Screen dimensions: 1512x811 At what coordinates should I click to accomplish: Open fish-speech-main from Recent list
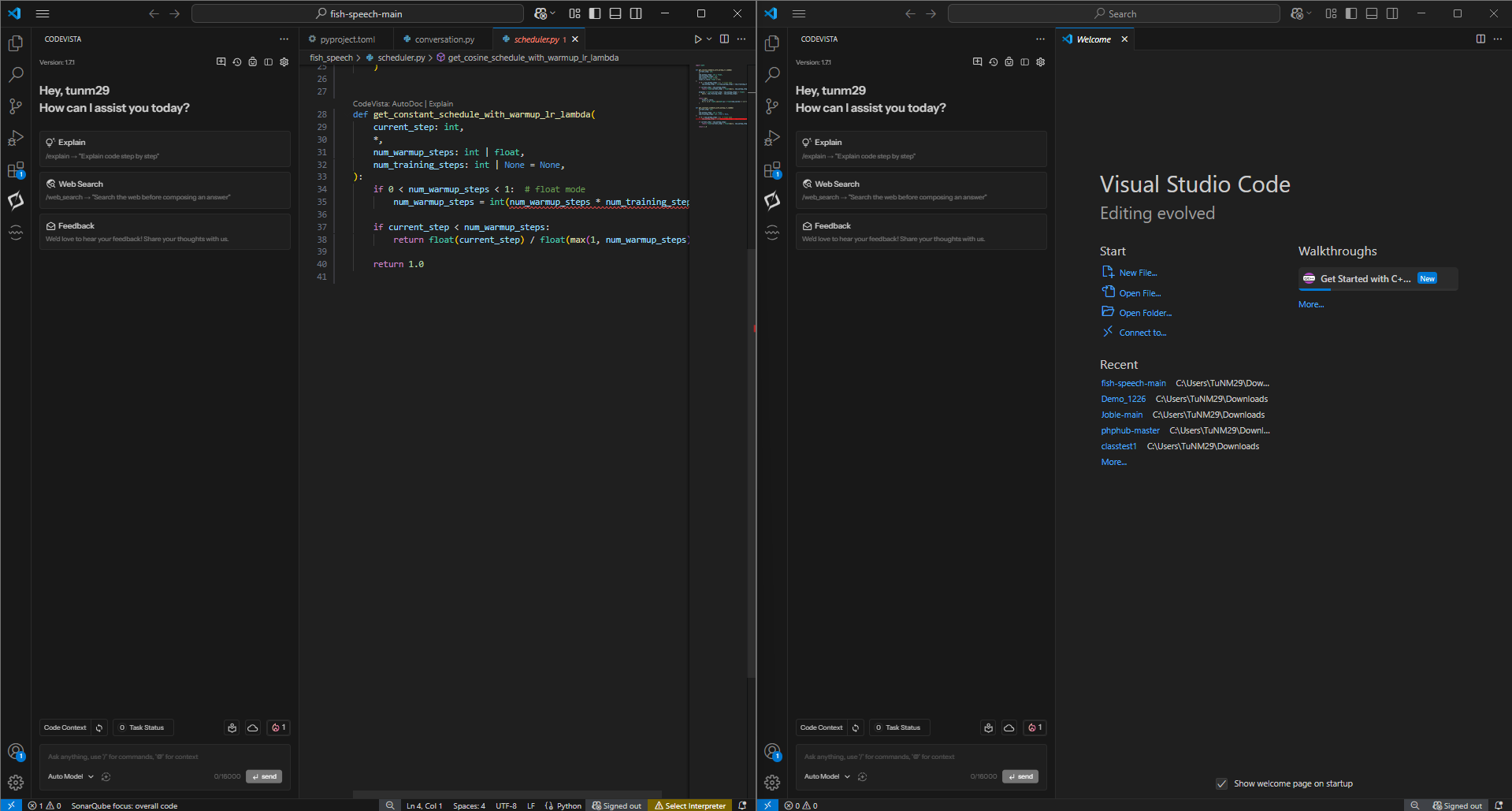(1133, 383)
